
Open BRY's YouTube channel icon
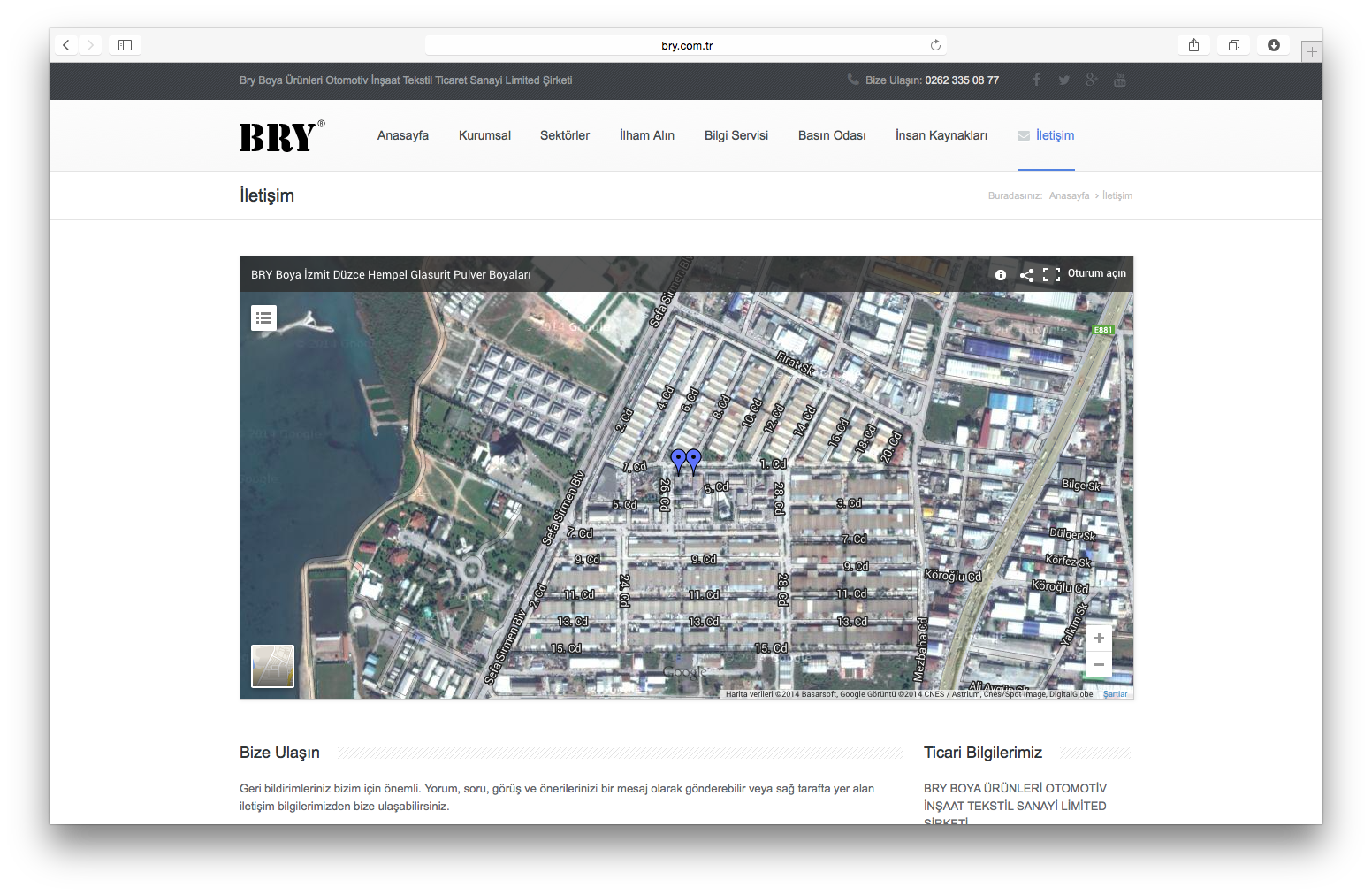1120,80
